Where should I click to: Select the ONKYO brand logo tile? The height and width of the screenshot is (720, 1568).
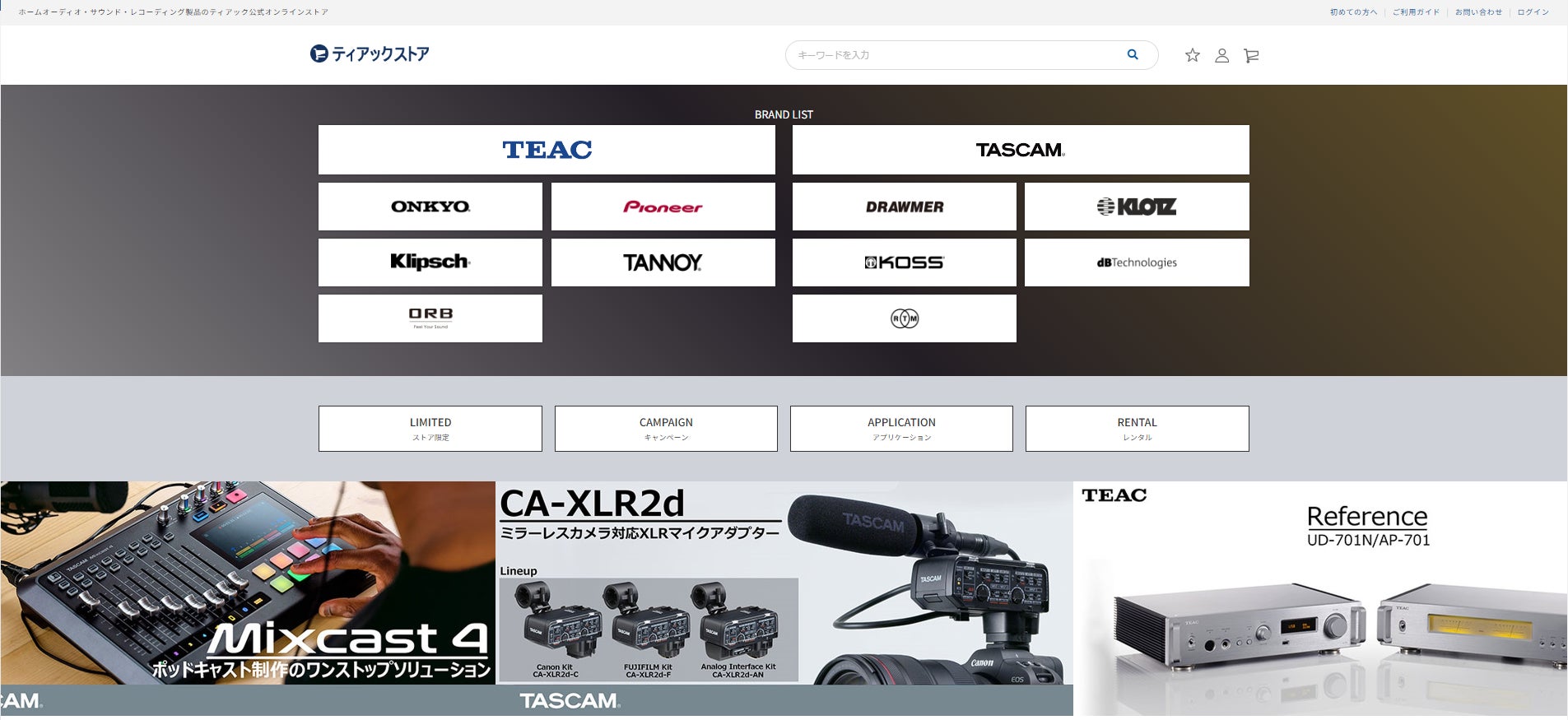coord(430,207)
